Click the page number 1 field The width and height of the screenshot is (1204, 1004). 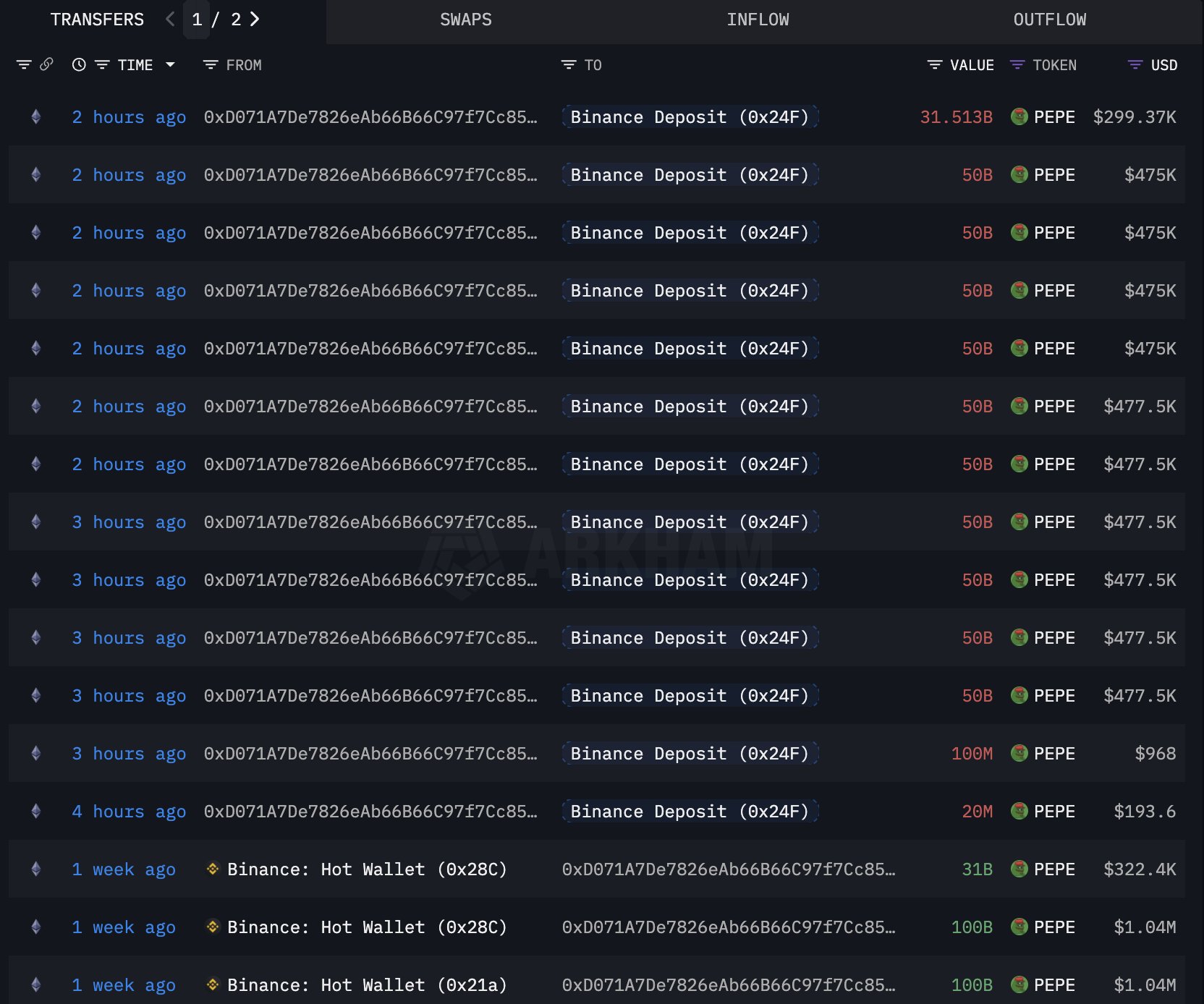(x=197, y=20)
